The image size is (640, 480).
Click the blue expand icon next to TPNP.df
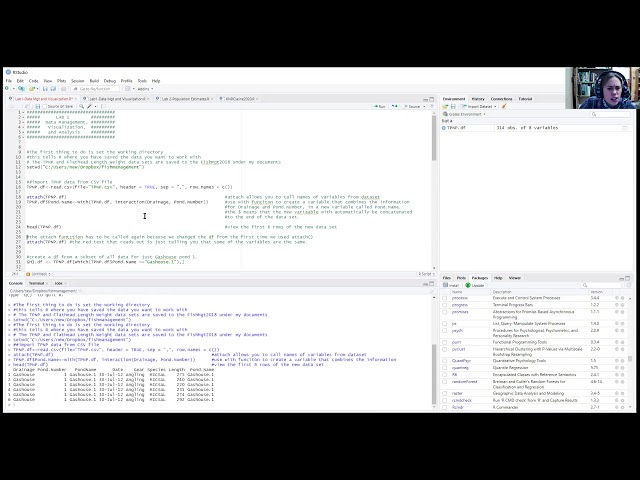[444, 128]
